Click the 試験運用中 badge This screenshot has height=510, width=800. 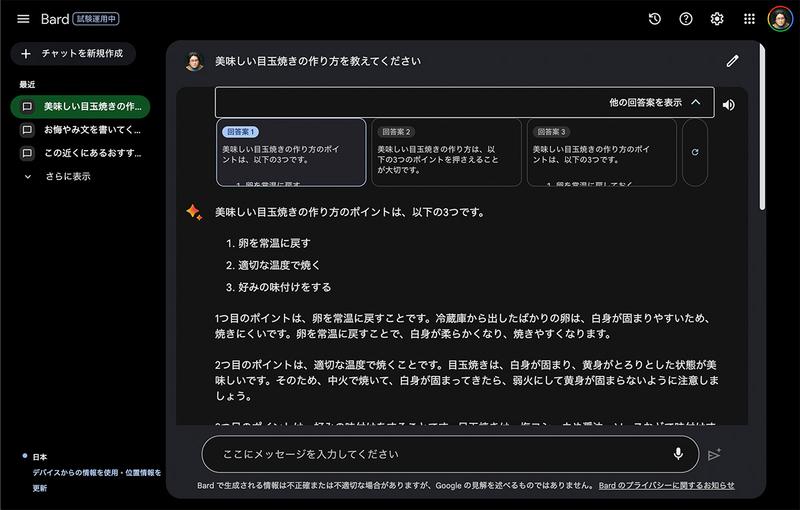(96, 19)
